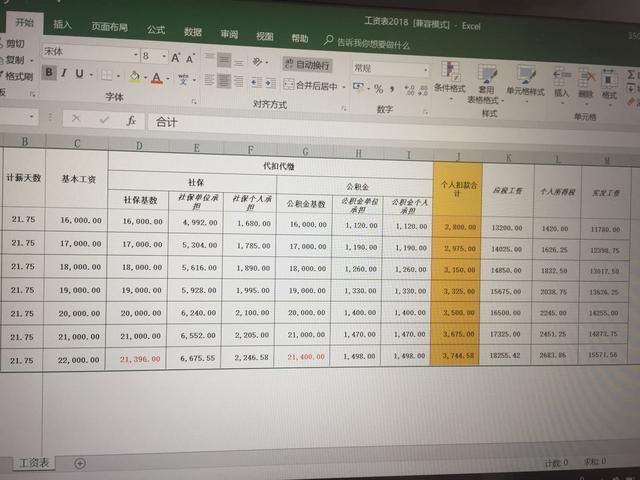Image resolution: width=640 pixels, height=480 pixels.
Task: Open the 数据 ribbon tab
Action: coord(193,32)
